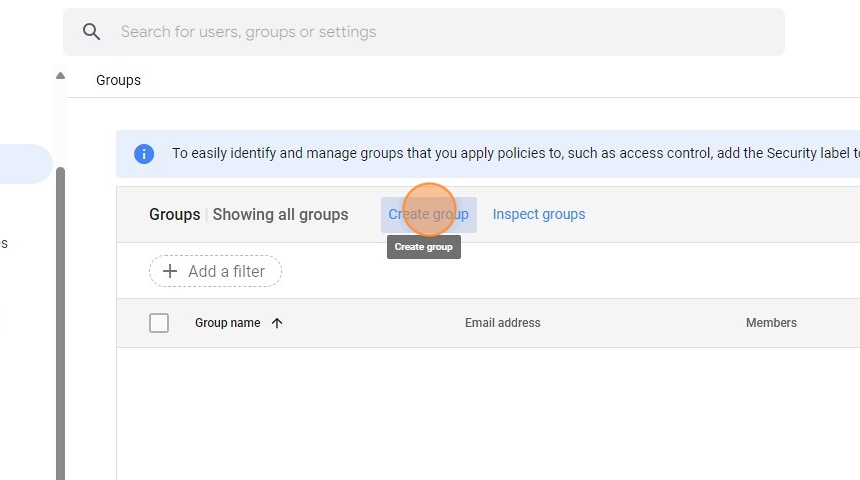This screenshot has height=480, width=860.
Task: Click the Members column header
Action: coord(771,323)
